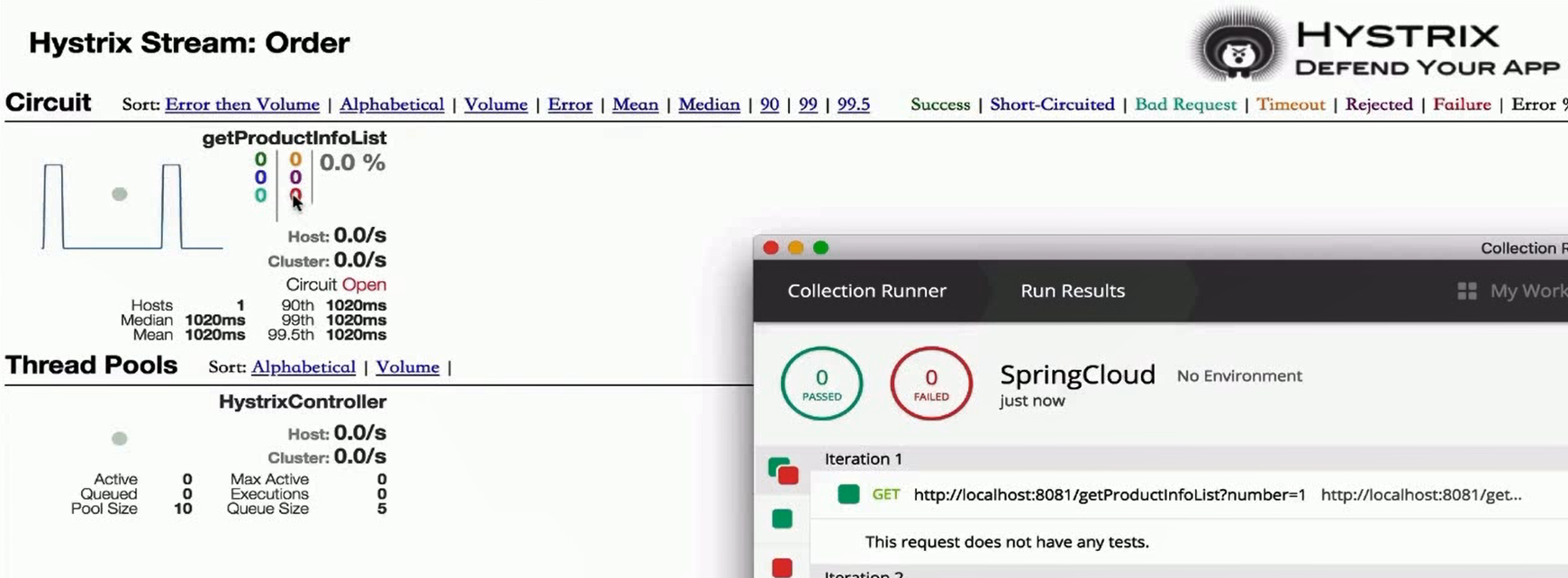Click the Timeout legend label
Viewport: 1568px width, 578px height.
click(1291, 104)
